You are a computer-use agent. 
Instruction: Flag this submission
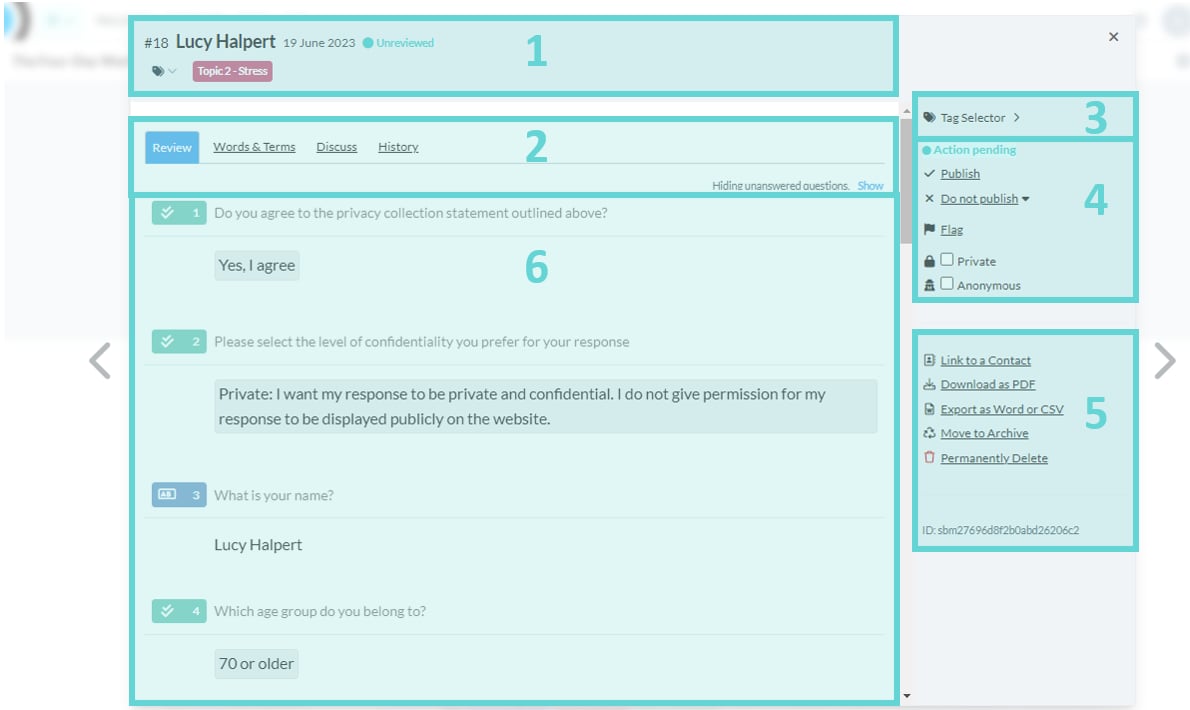(x=952, y=230)
